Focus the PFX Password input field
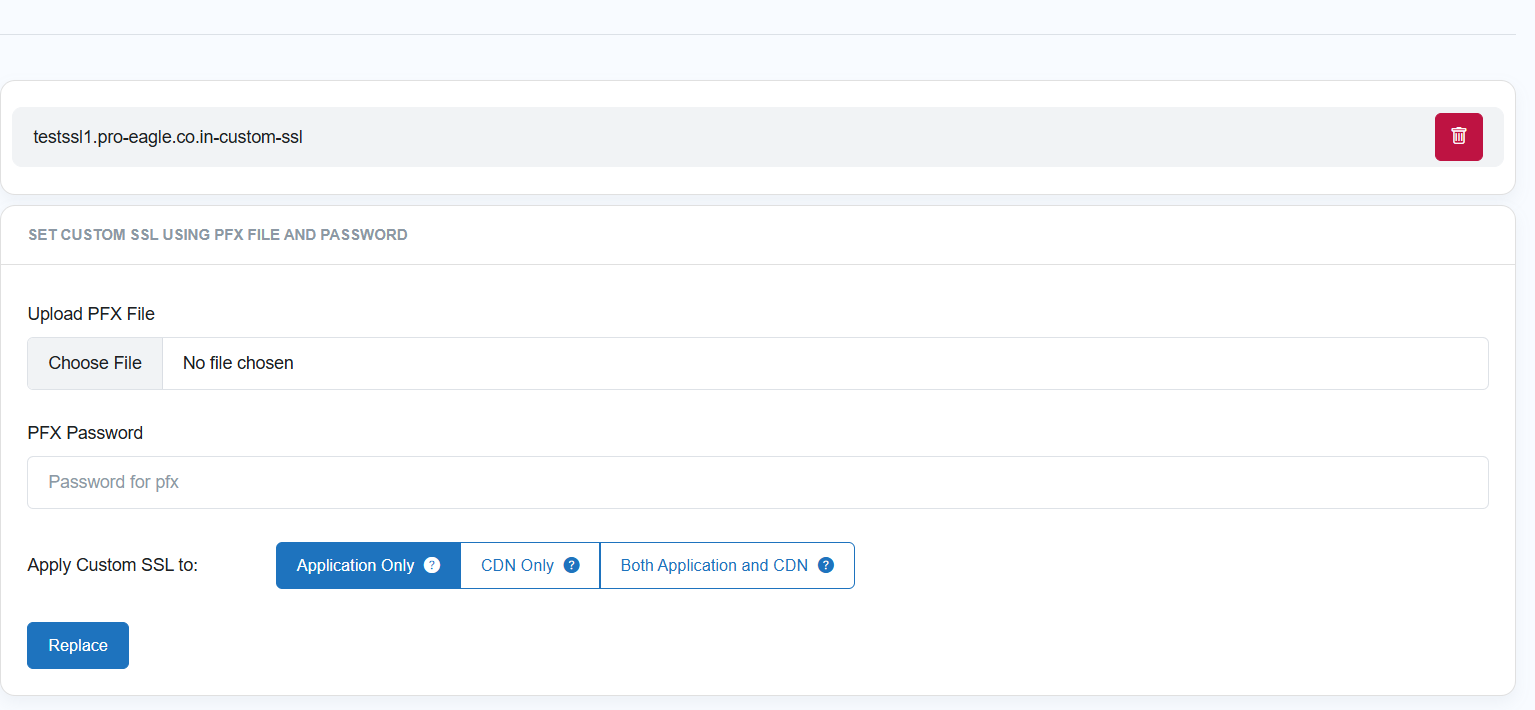 click(757, 482)
